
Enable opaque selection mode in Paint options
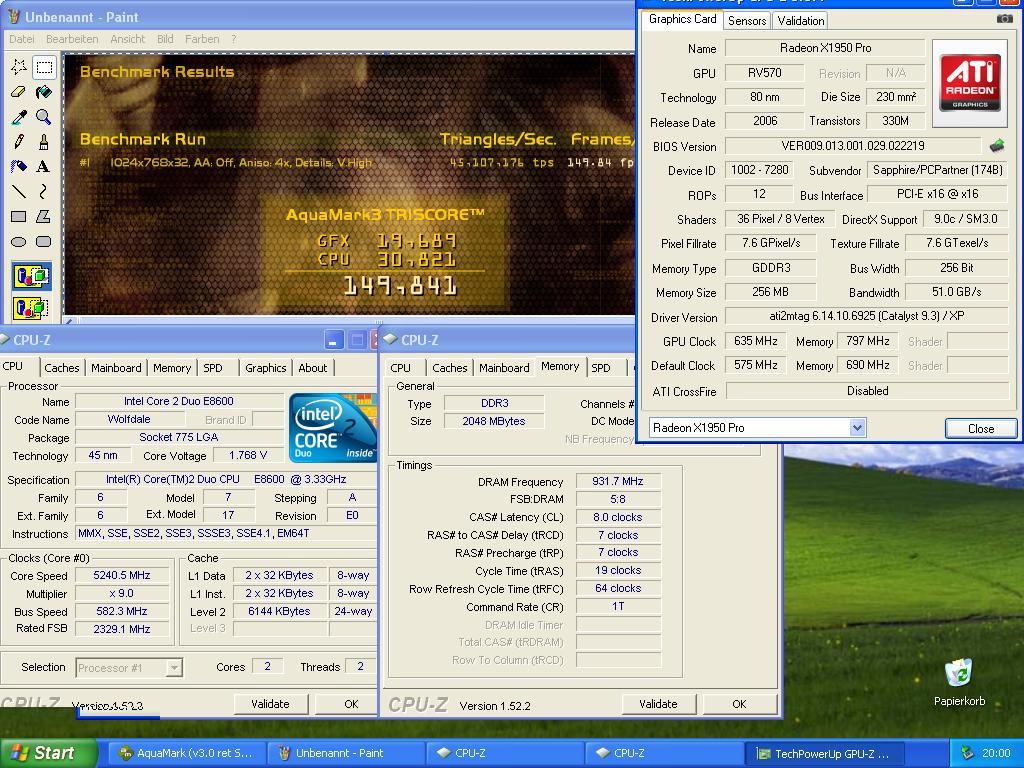tap(31, 276)
